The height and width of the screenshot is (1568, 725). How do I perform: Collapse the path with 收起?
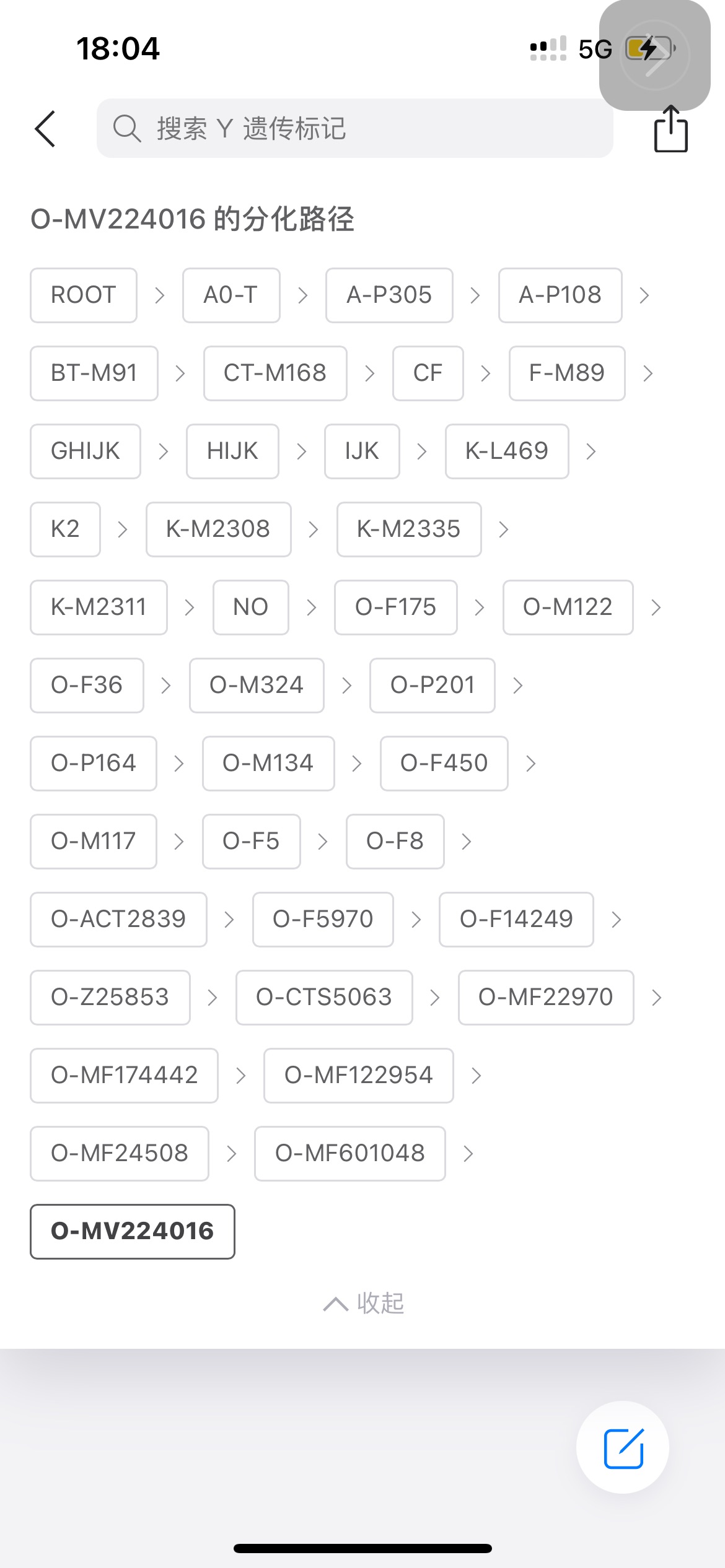(x=363, y=1303)
